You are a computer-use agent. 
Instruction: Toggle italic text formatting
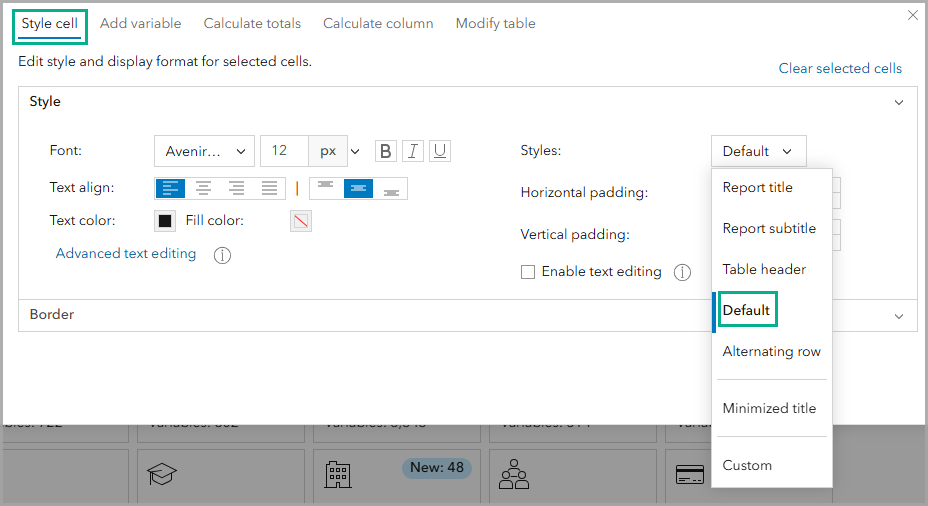413,151
